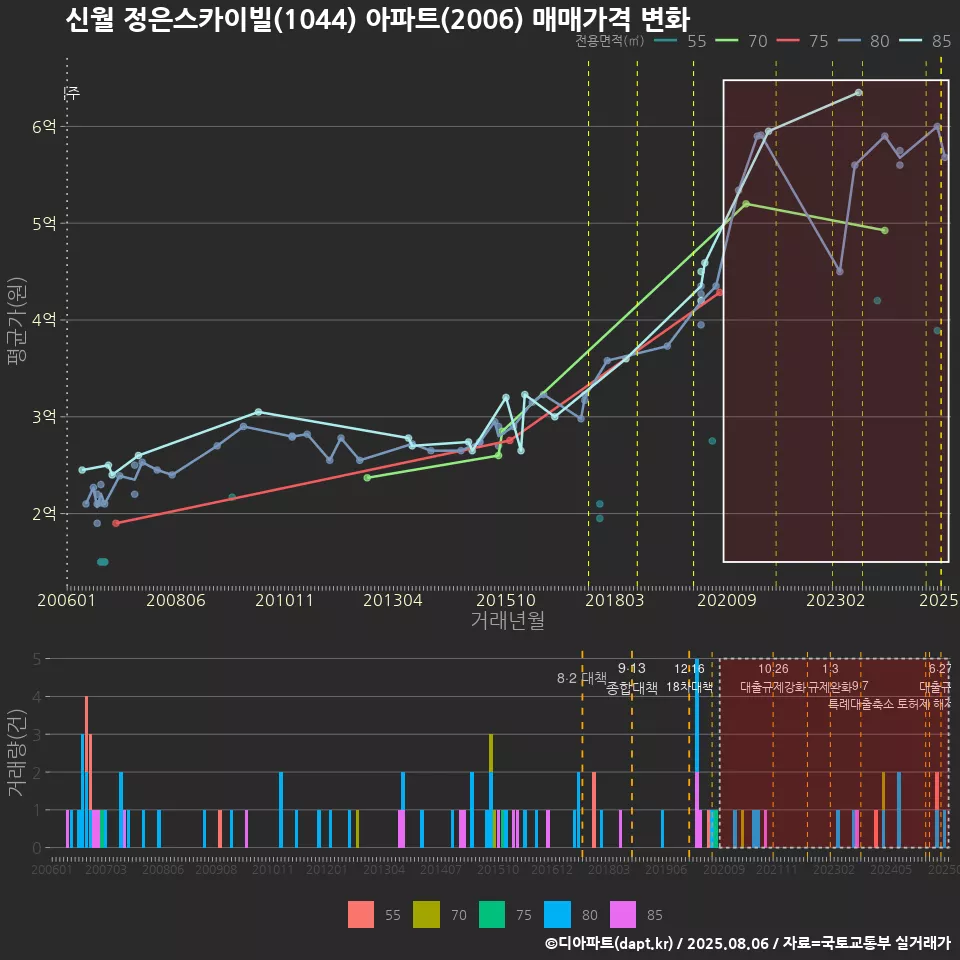Click 201510 on the price chart x-axis
The width and height of the screenshot is (960, 960).
pyautogui.click(x=506, y=600)
